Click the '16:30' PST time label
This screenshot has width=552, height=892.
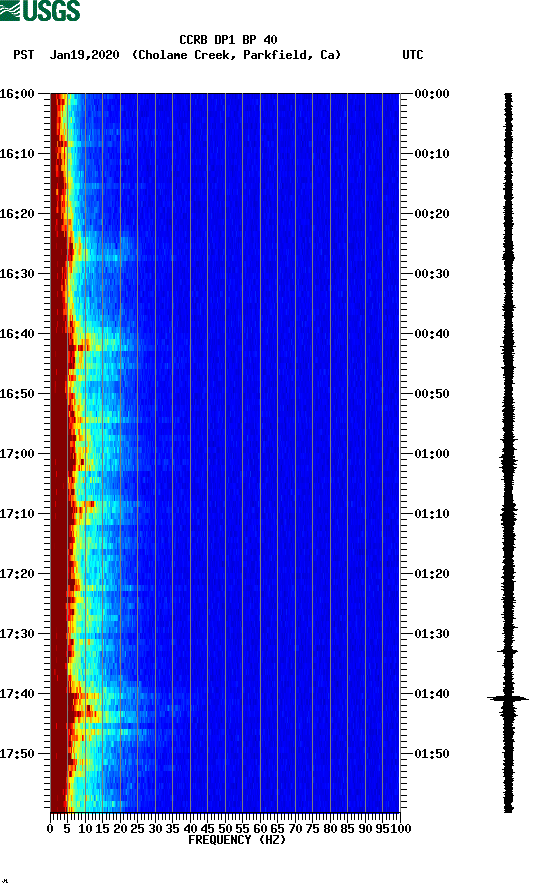pyautogui.click(x=18, y=274)
